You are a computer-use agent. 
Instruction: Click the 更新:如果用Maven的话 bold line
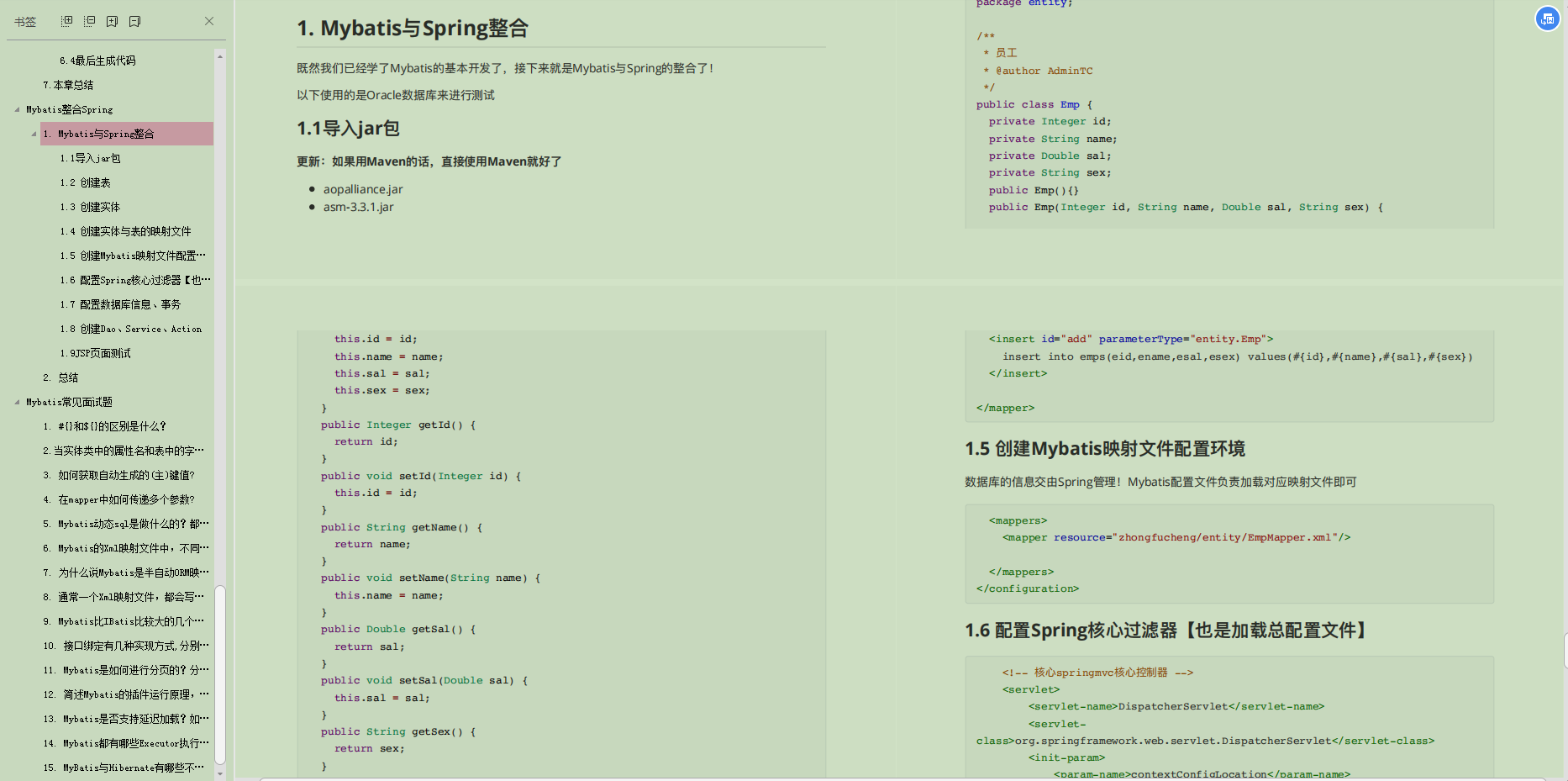click(429, 161)
